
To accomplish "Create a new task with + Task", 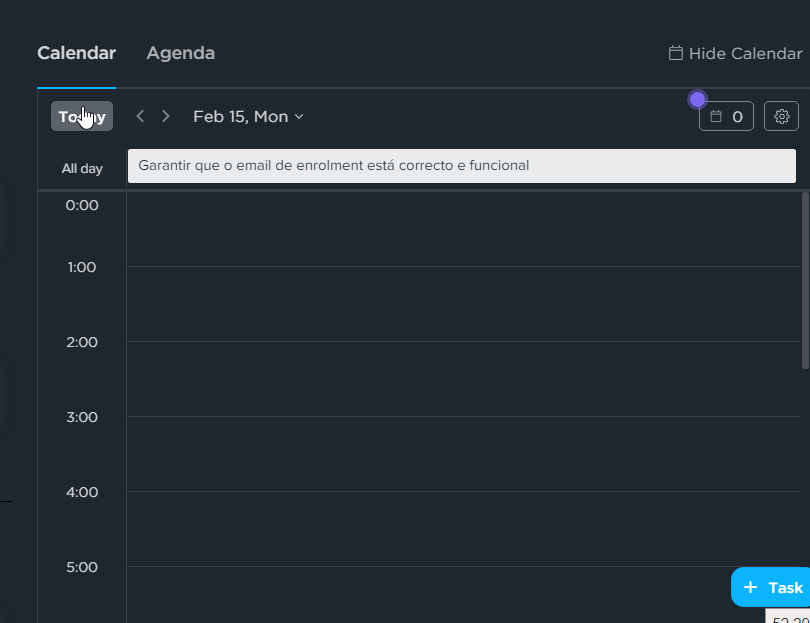I will 772,587.
